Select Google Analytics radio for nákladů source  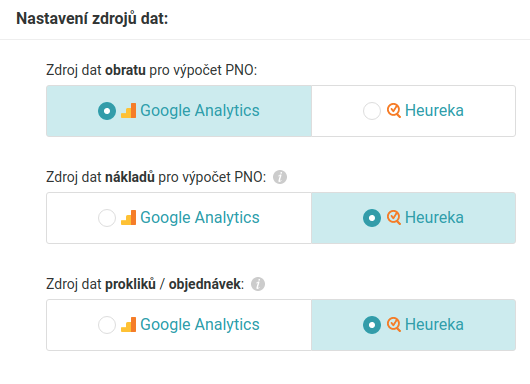click(107, 218)
